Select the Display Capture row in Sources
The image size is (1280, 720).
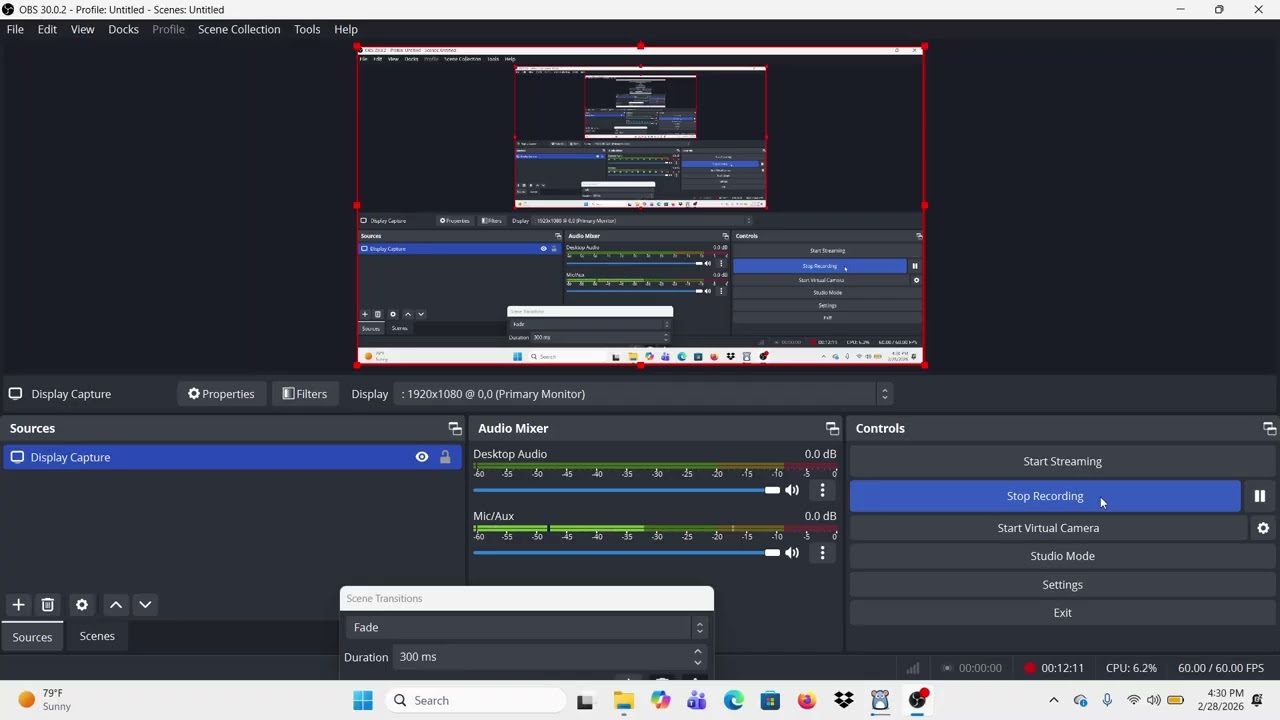(231, 457)
